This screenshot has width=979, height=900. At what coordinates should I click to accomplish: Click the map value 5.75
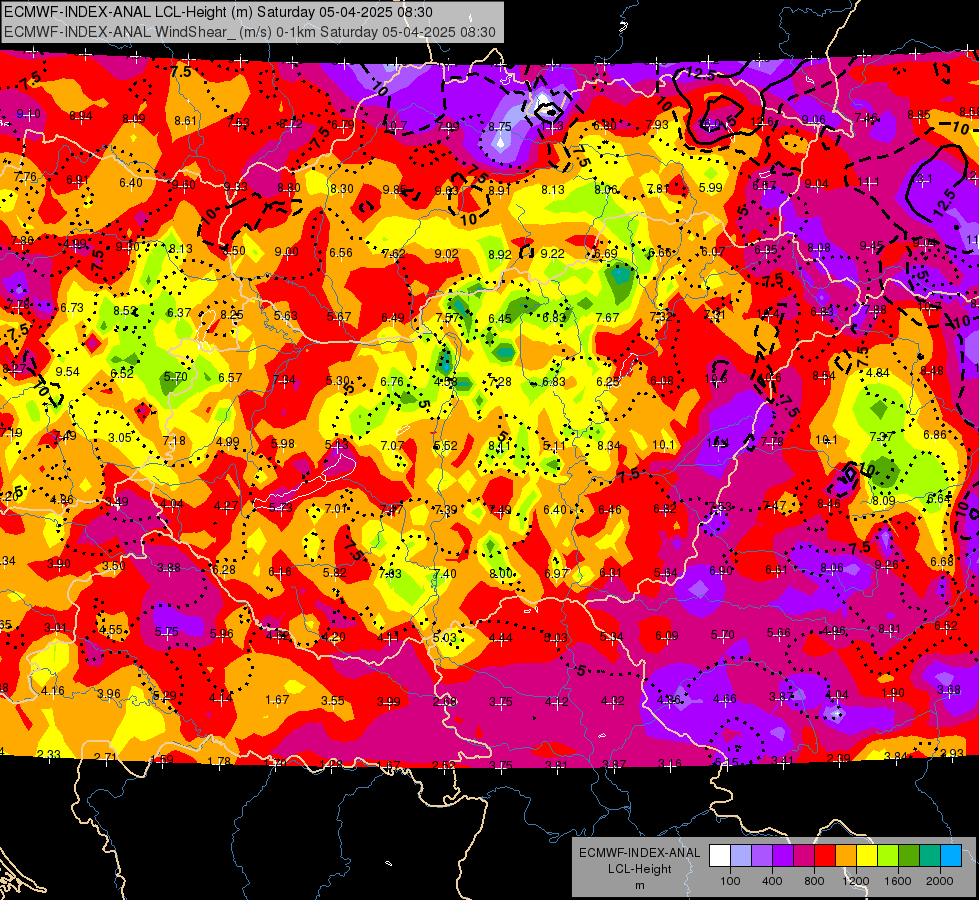coord(167,631)
